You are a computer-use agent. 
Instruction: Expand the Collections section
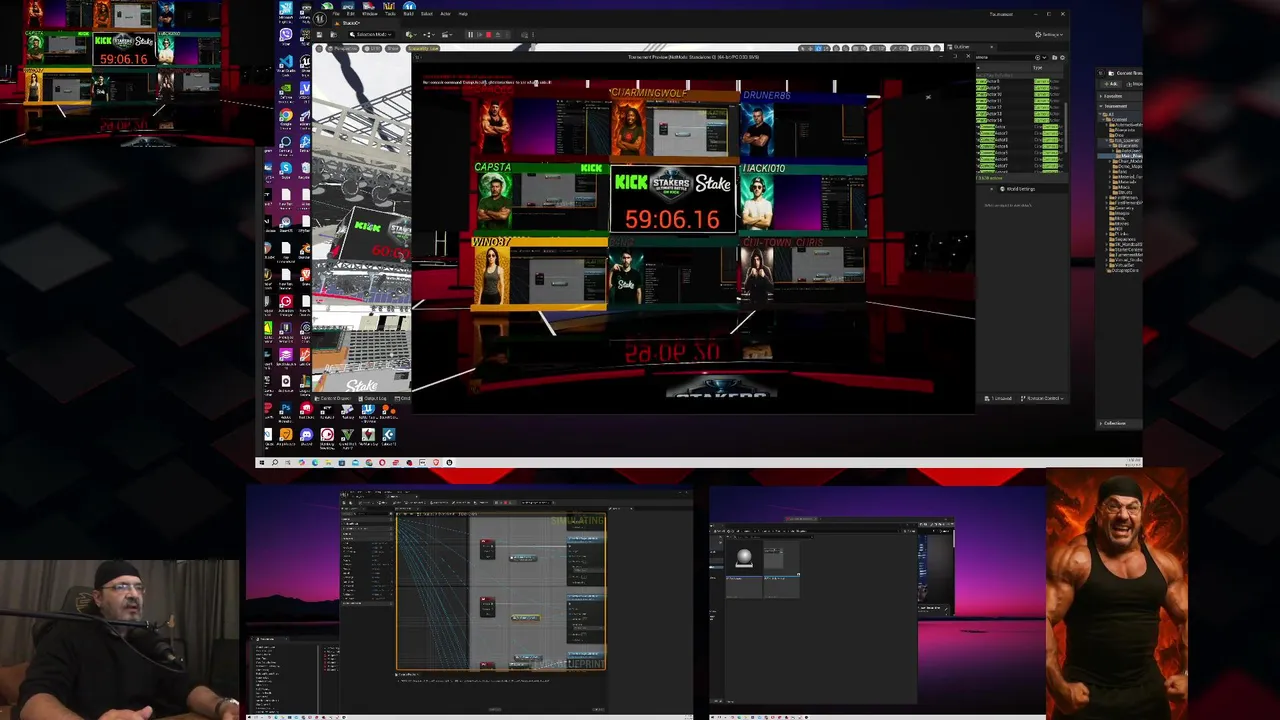1115,423
